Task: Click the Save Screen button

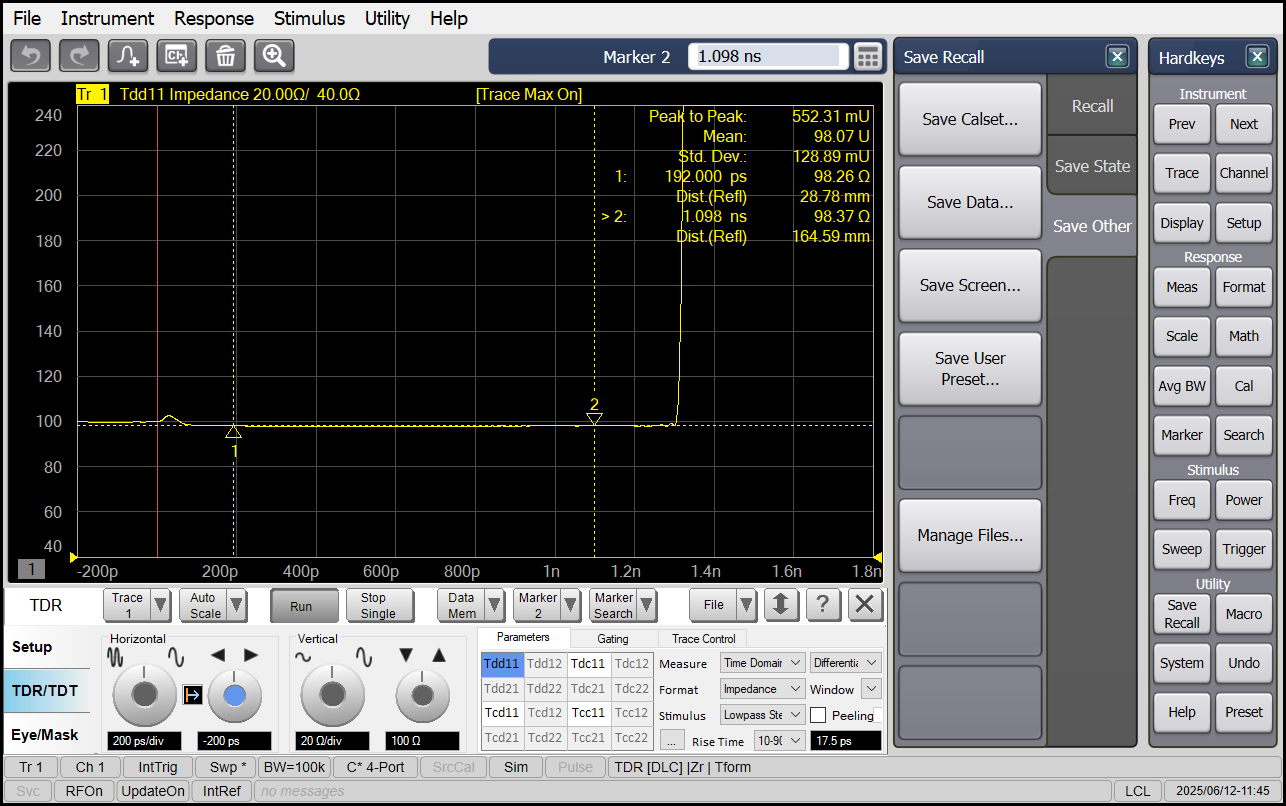Action: (970, 285)
